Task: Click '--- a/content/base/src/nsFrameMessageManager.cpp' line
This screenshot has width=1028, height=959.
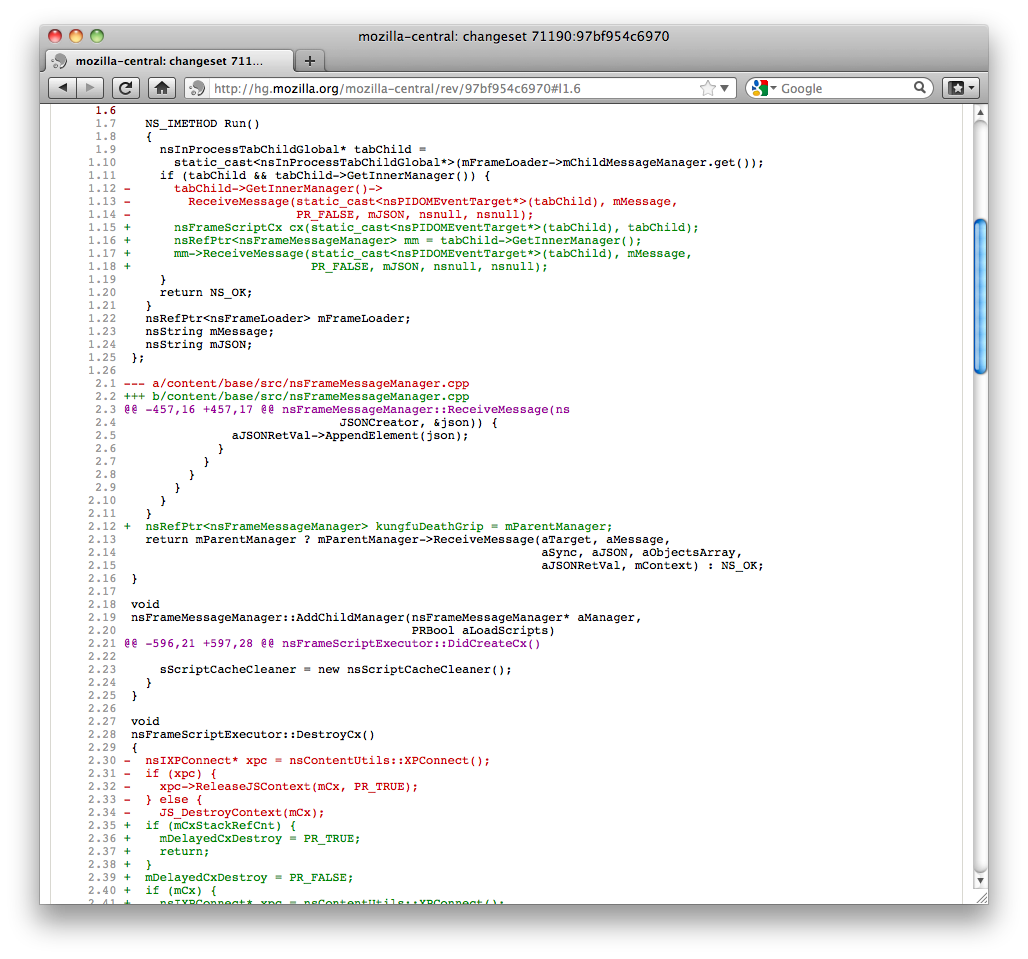Action: [296, 383]
